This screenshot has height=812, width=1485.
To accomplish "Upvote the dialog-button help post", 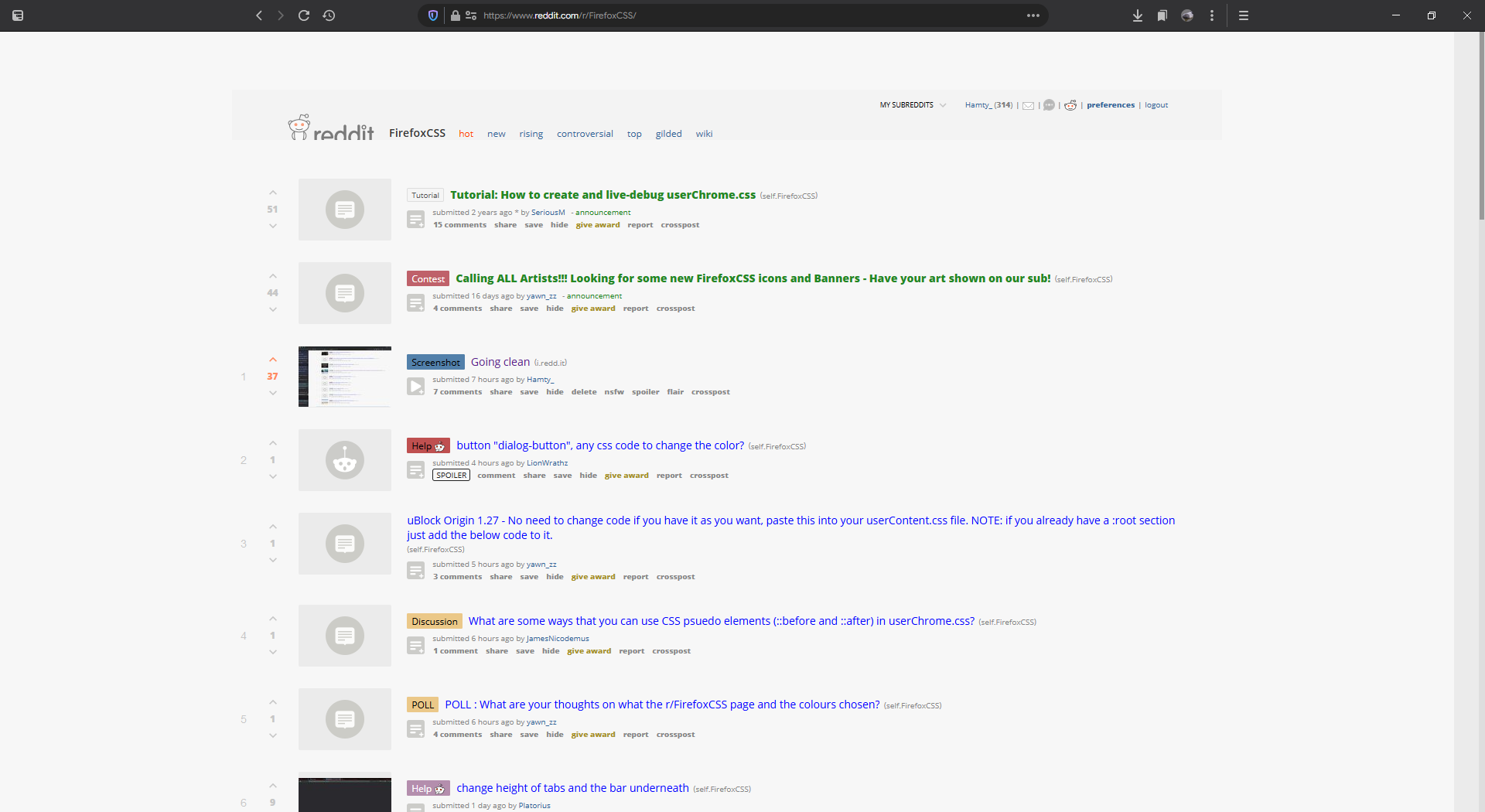I will point(273,443).
